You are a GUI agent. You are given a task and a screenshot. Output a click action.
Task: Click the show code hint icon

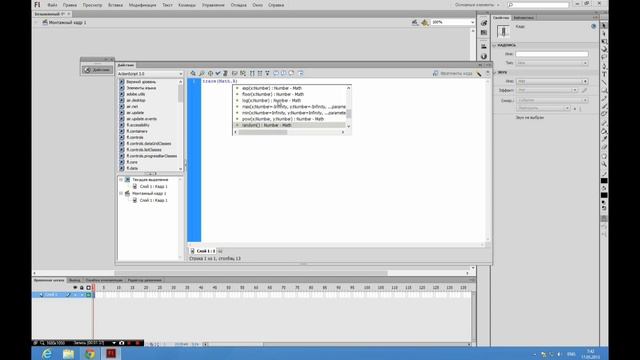235,73
